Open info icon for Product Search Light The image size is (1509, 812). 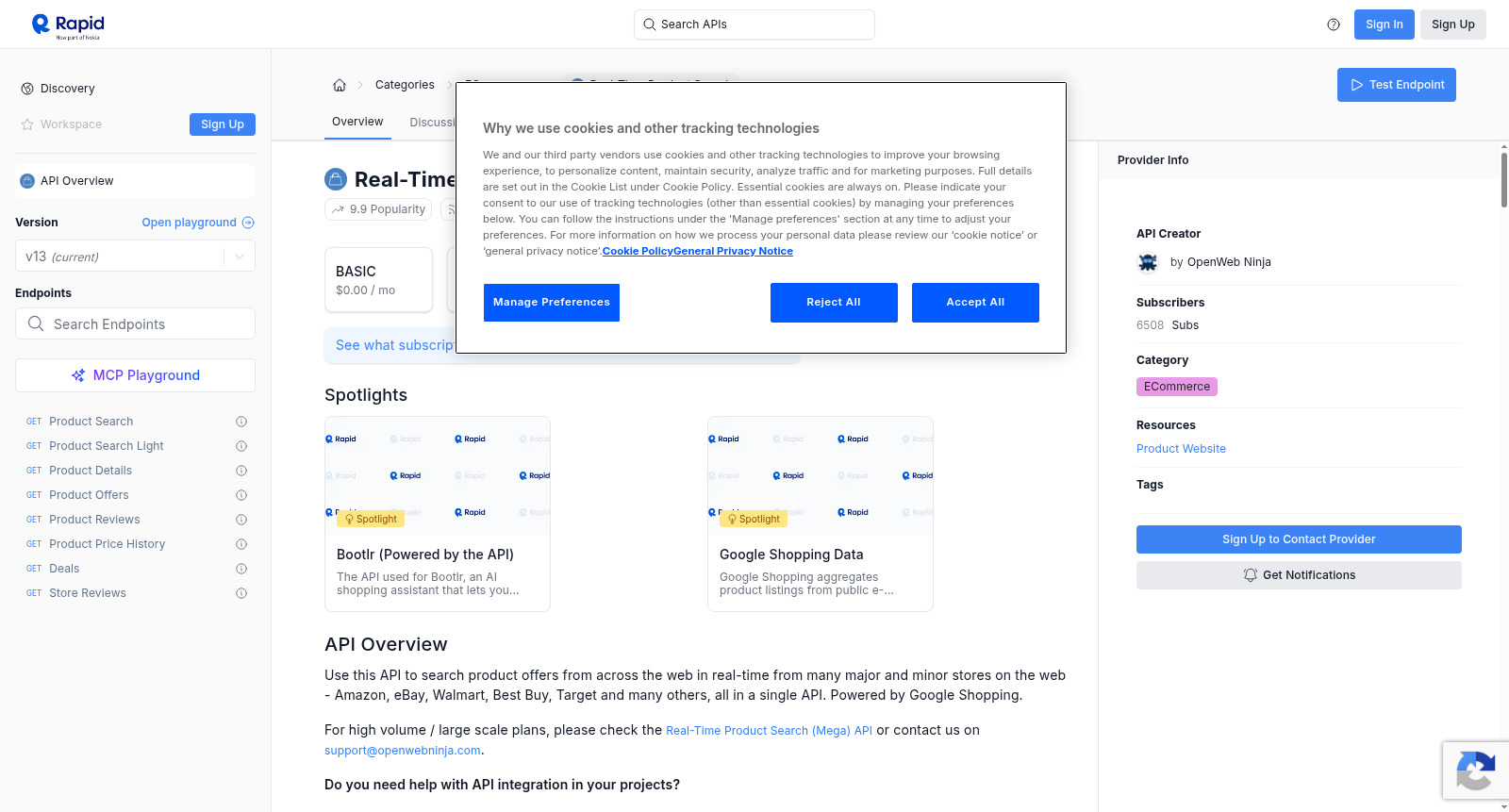point(241,446)
